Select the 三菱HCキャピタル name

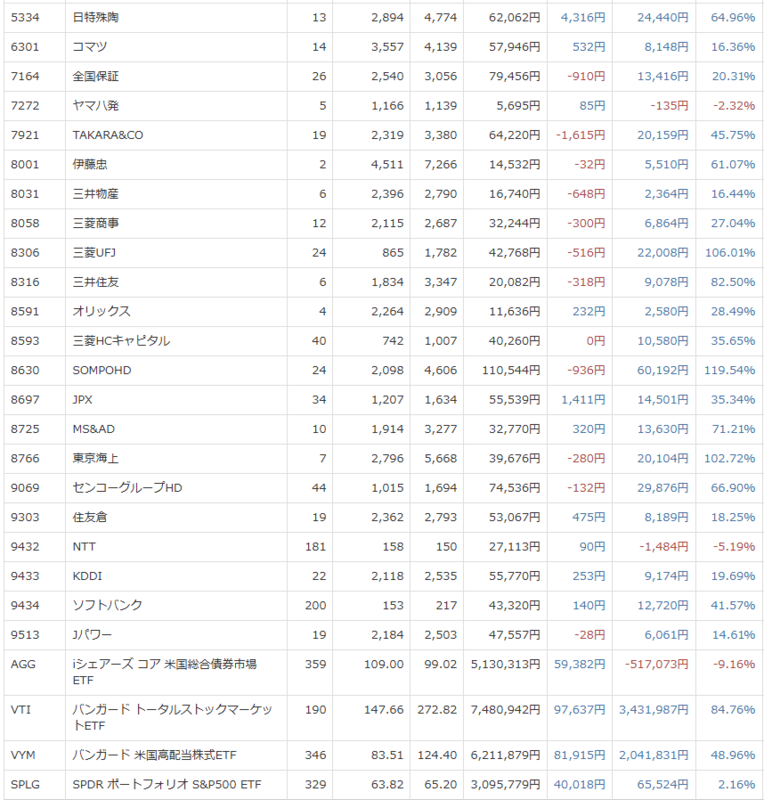point(121,341)
